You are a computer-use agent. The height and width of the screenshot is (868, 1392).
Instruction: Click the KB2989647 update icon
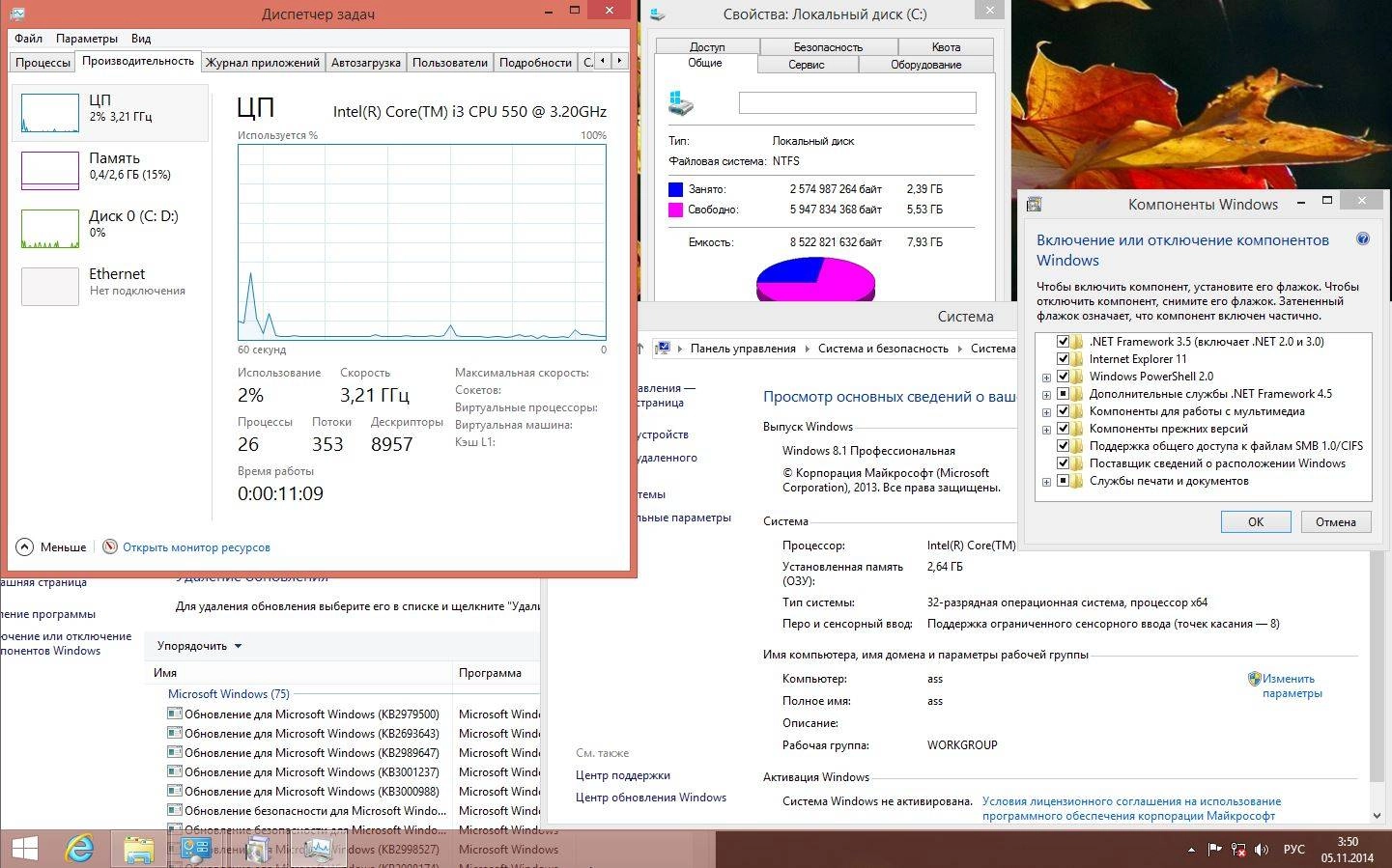point(175,753)
